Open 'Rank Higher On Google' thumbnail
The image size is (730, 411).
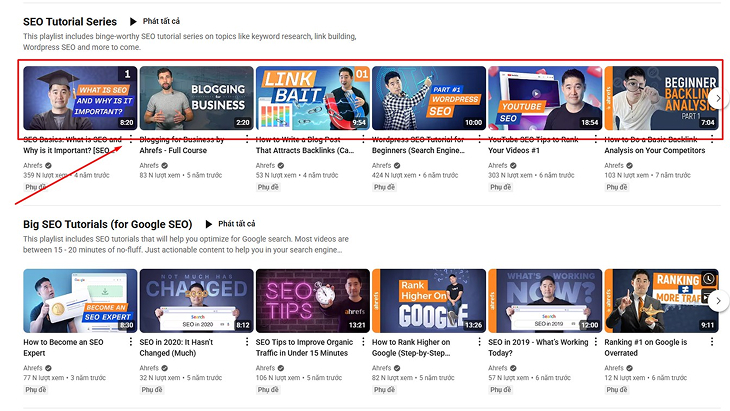pyautogui.click(x=429, y=301)
